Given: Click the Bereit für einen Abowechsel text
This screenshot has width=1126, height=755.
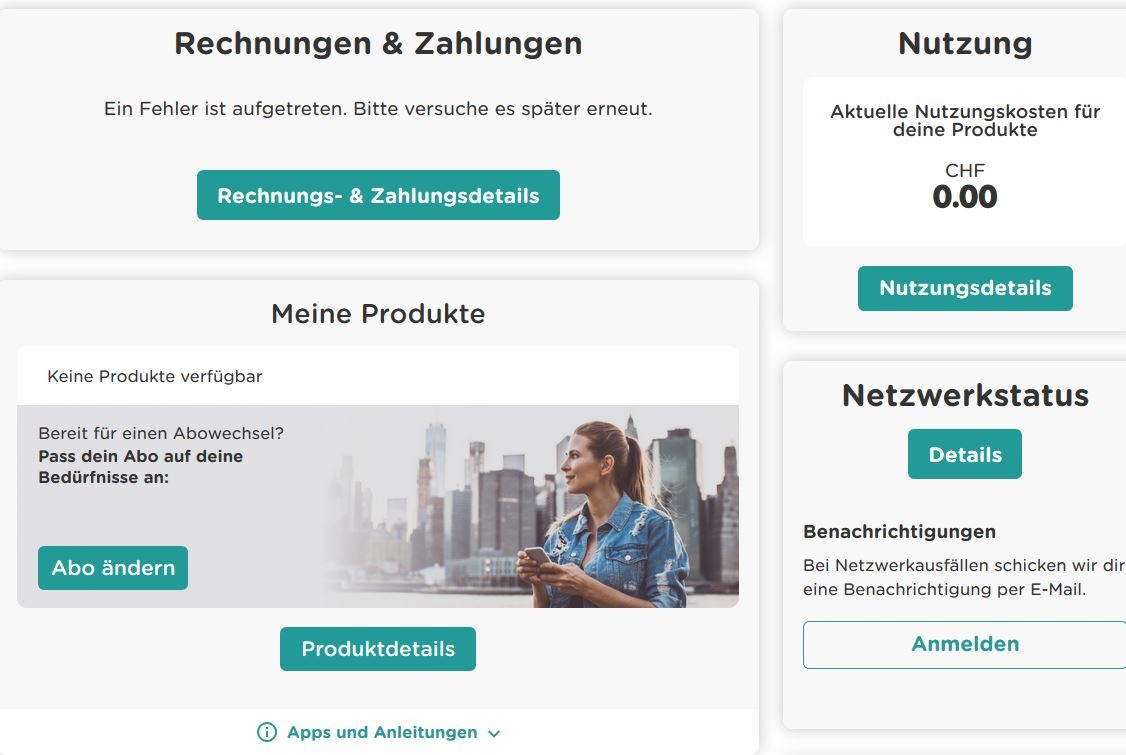Looking at the screenshot, I should coord(161,434).
